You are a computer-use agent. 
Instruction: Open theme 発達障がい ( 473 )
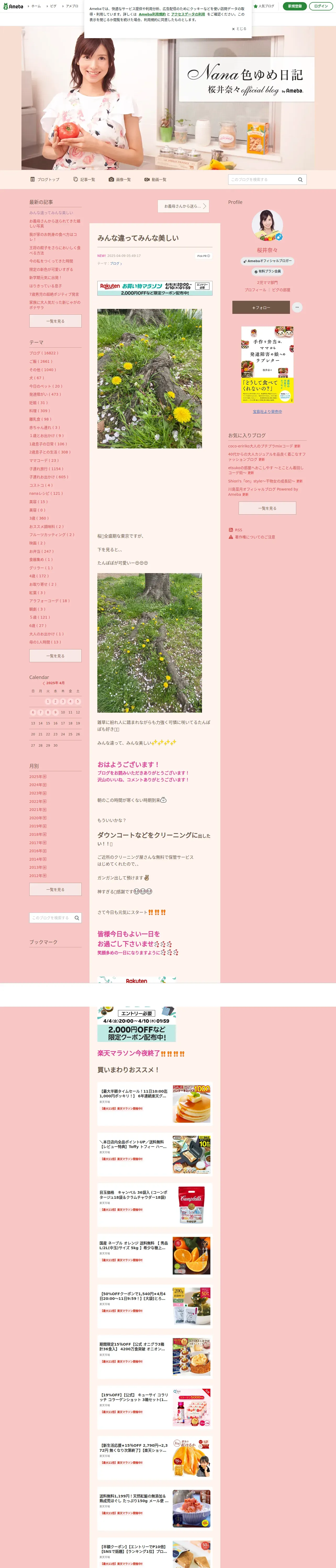45,394
